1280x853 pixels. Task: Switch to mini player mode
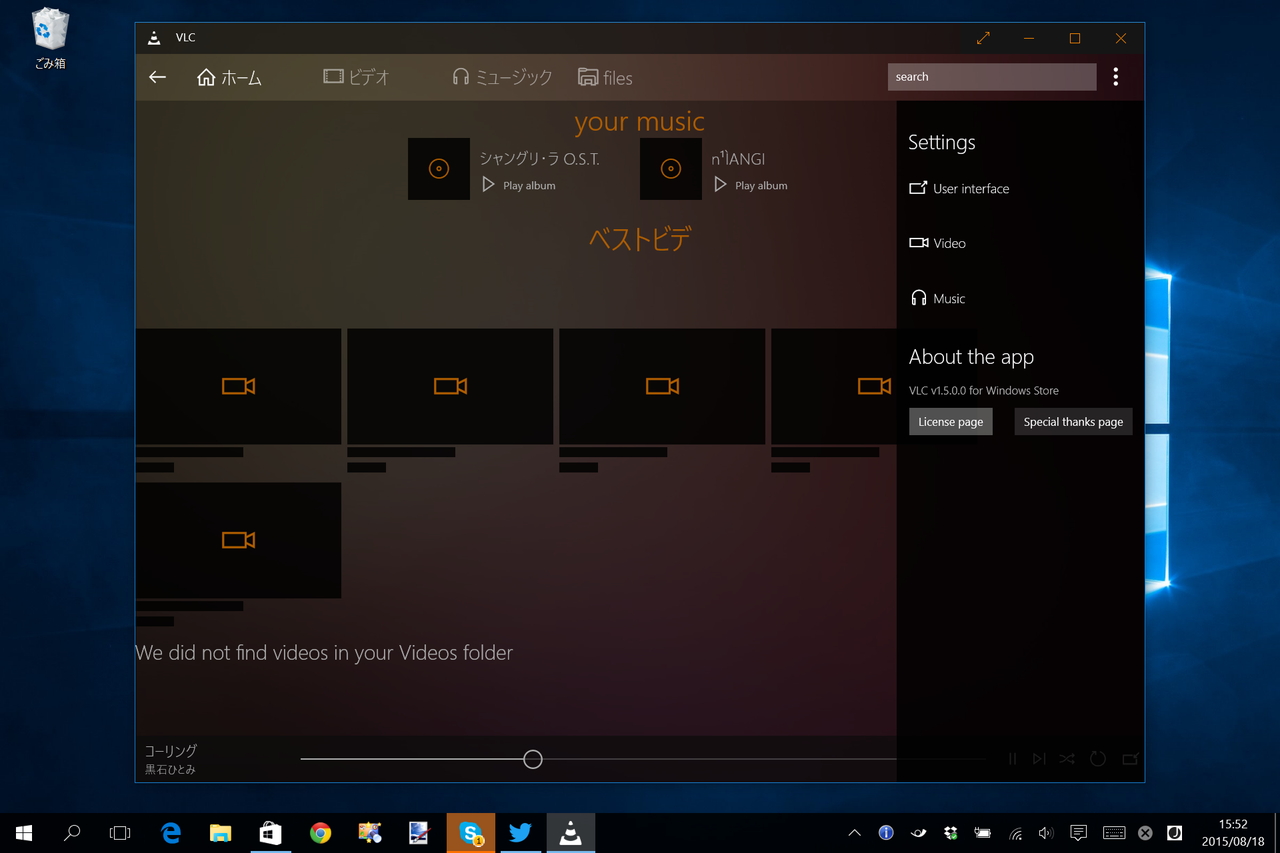coord(1129,759)
